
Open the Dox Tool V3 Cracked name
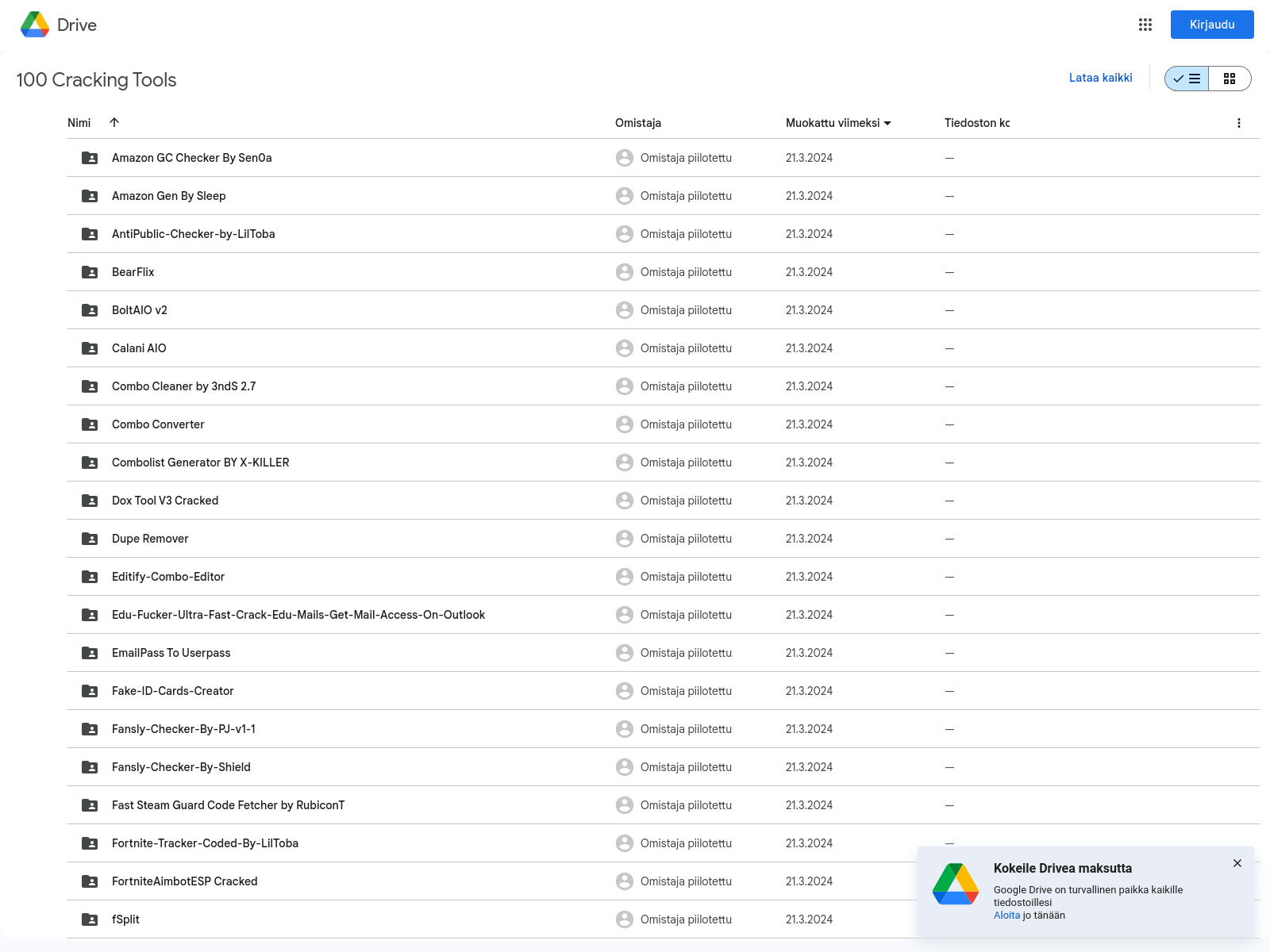coord(165,501)
